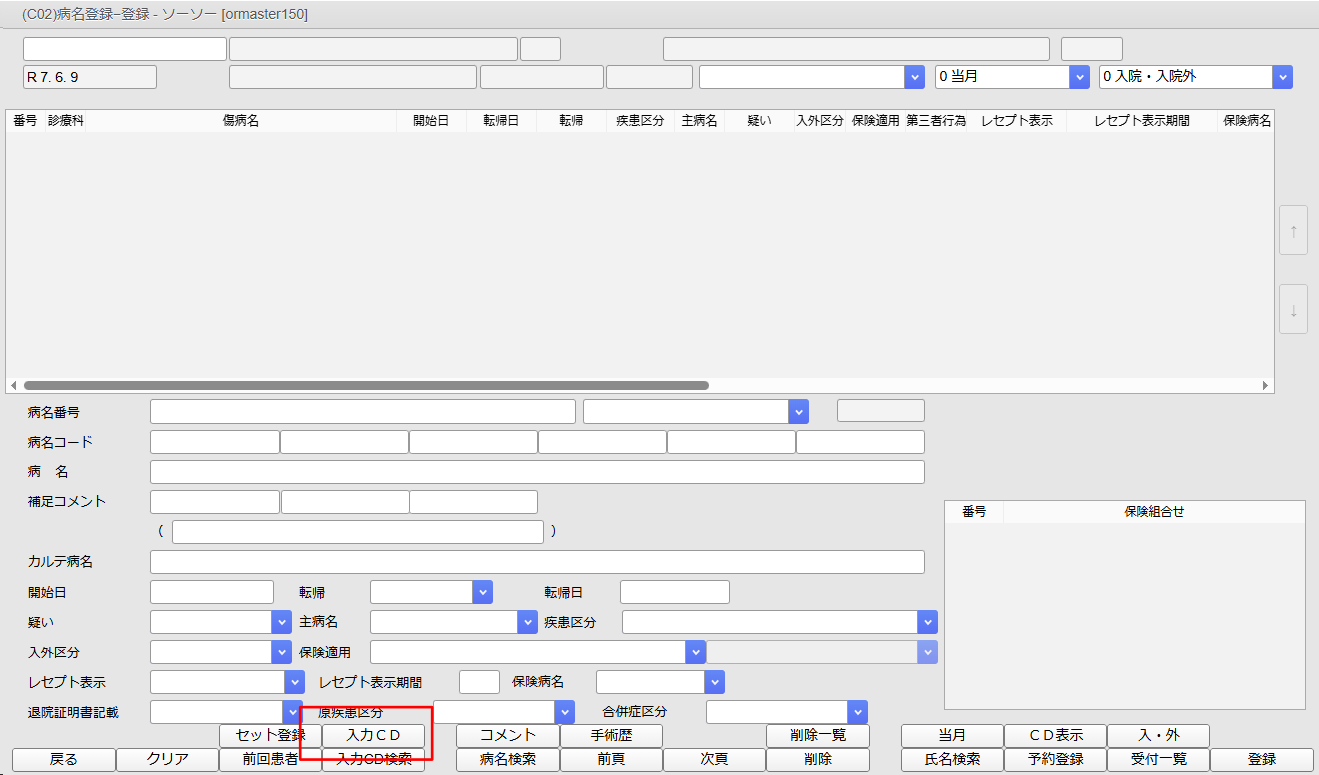Open the 当月 period dropdown
The width and height of the screenshot is (1319, 775).
click(x=1011, y=77)
